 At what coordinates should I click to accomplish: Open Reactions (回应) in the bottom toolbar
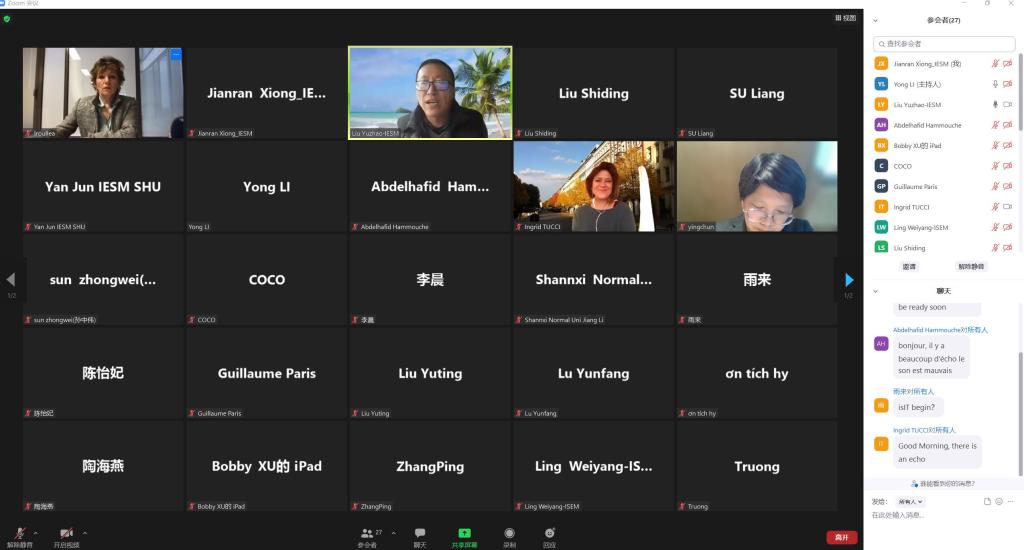(550, 534)
